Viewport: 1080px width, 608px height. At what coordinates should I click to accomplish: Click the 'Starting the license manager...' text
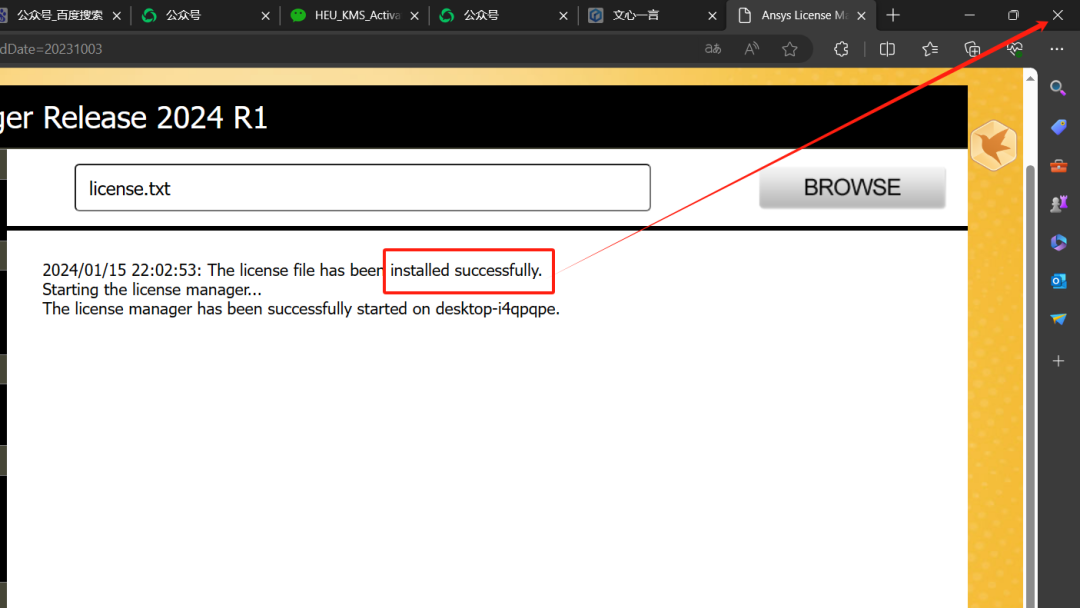(x=152, y=289)
